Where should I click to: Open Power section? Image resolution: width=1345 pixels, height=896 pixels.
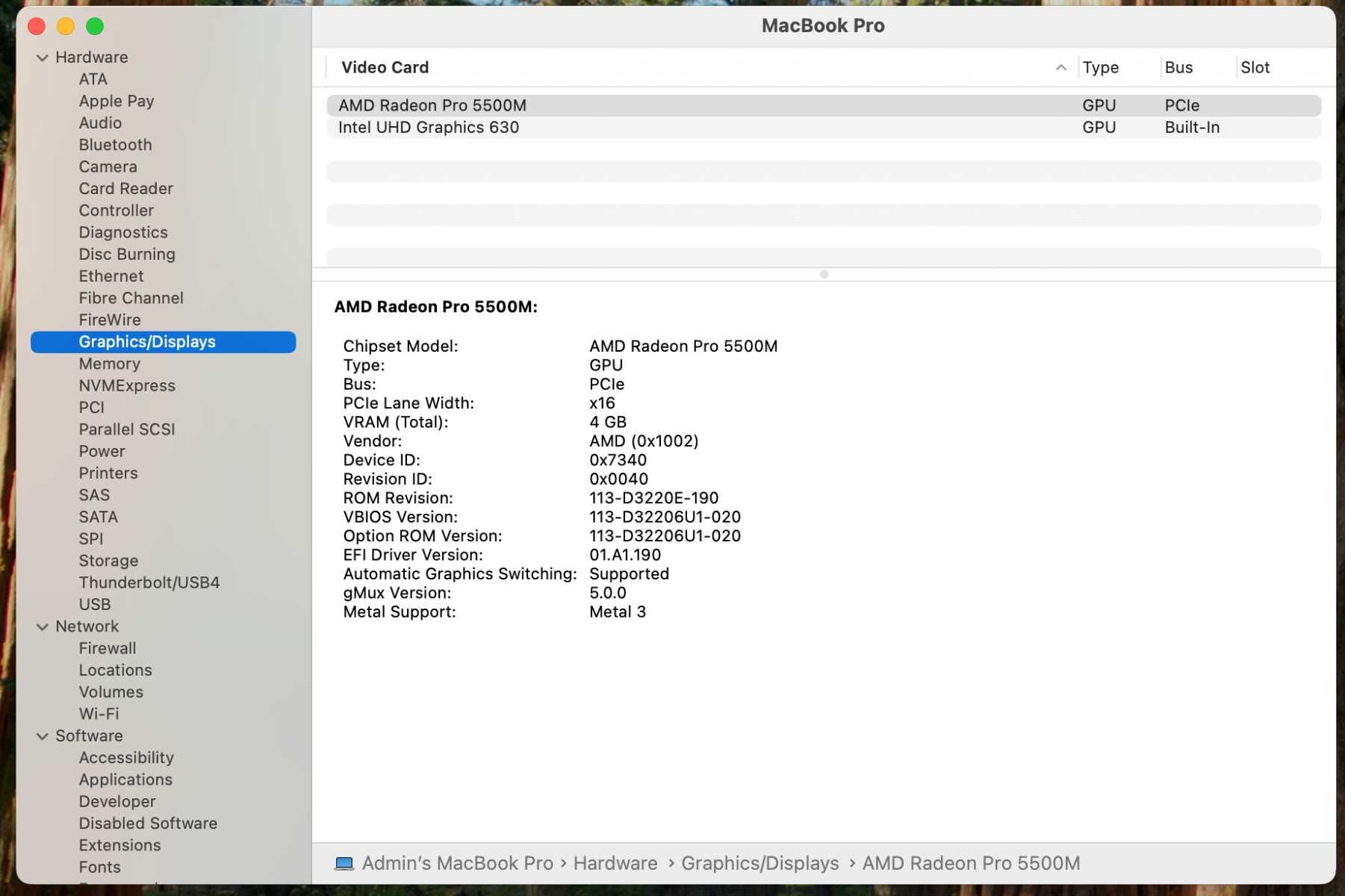[x=102, y=452]
